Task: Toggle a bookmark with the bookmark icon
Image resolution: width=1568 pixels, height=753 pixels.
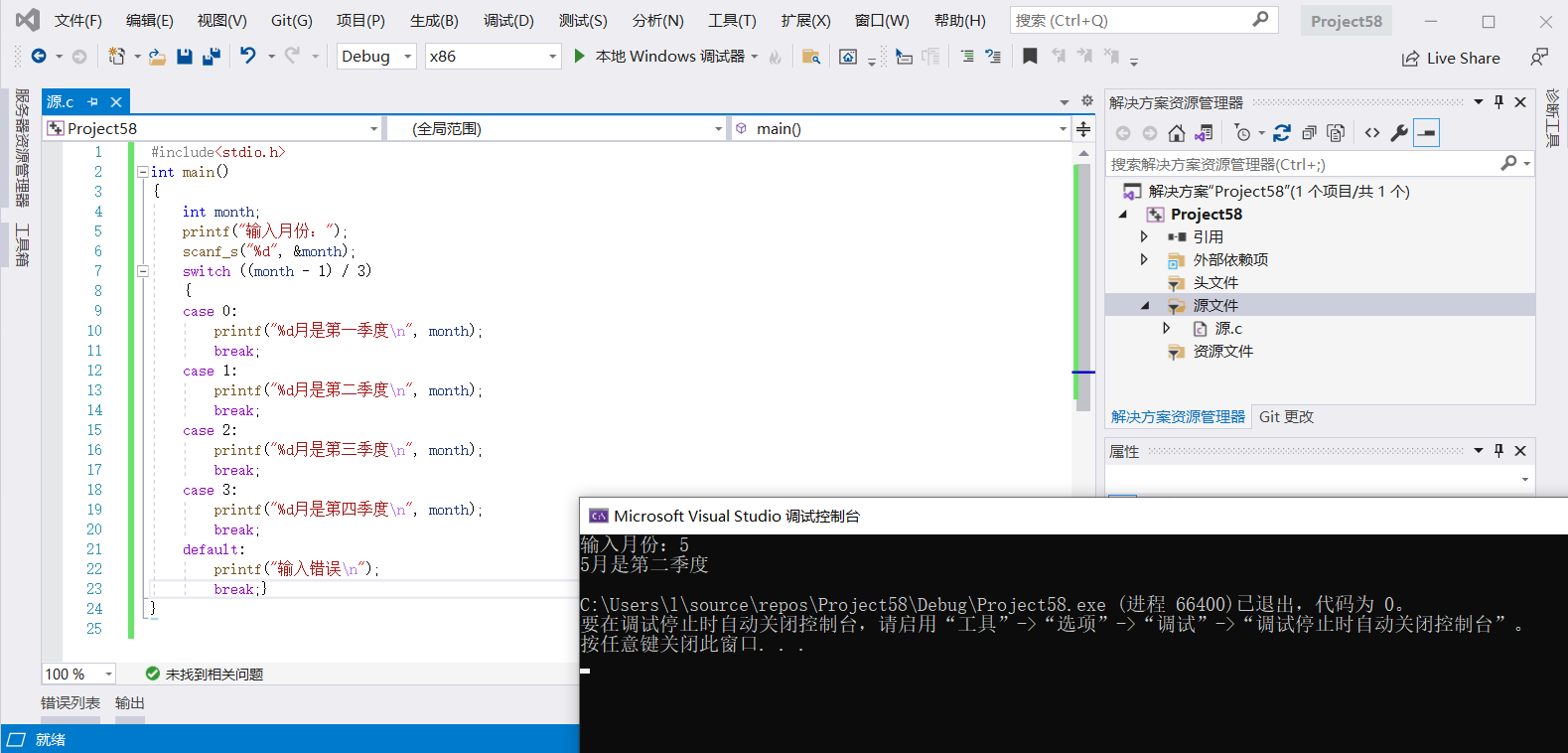Action: pyautogui.click(x=1030, y=57)
